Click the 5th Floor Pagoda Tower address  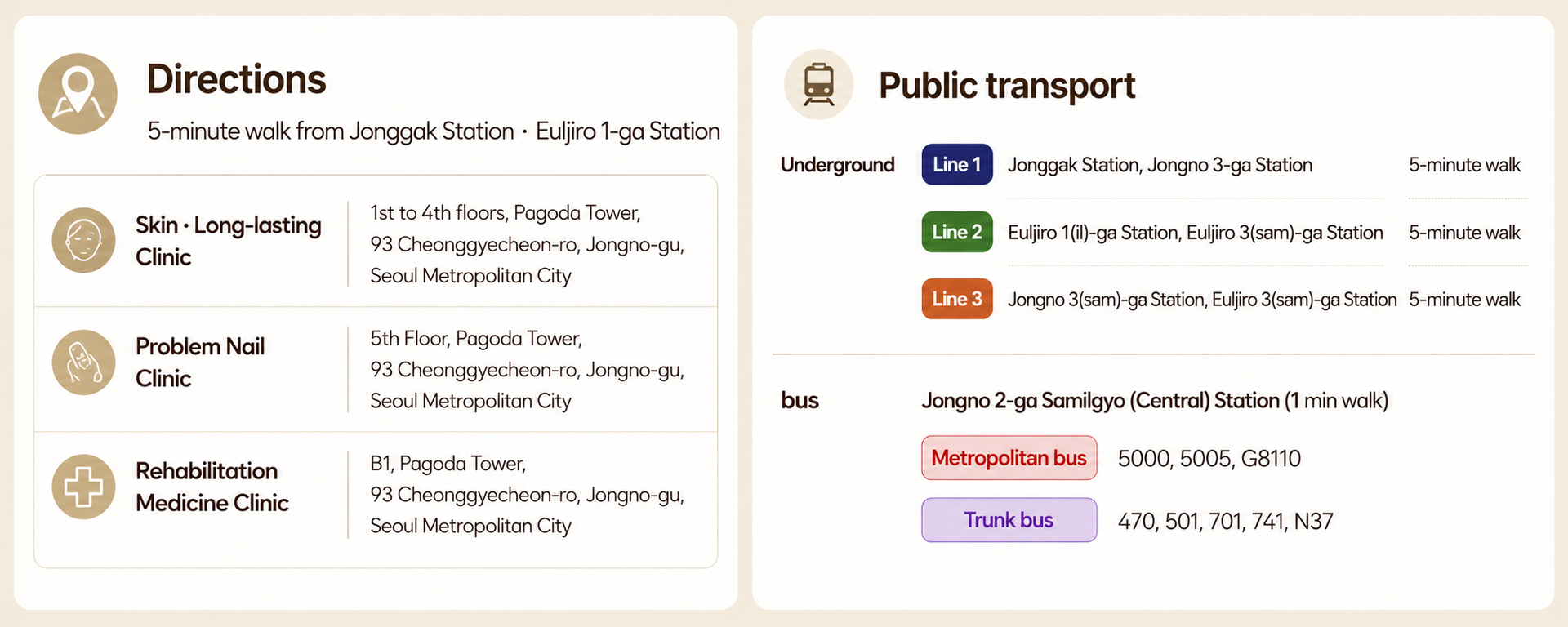click(527, 370)
